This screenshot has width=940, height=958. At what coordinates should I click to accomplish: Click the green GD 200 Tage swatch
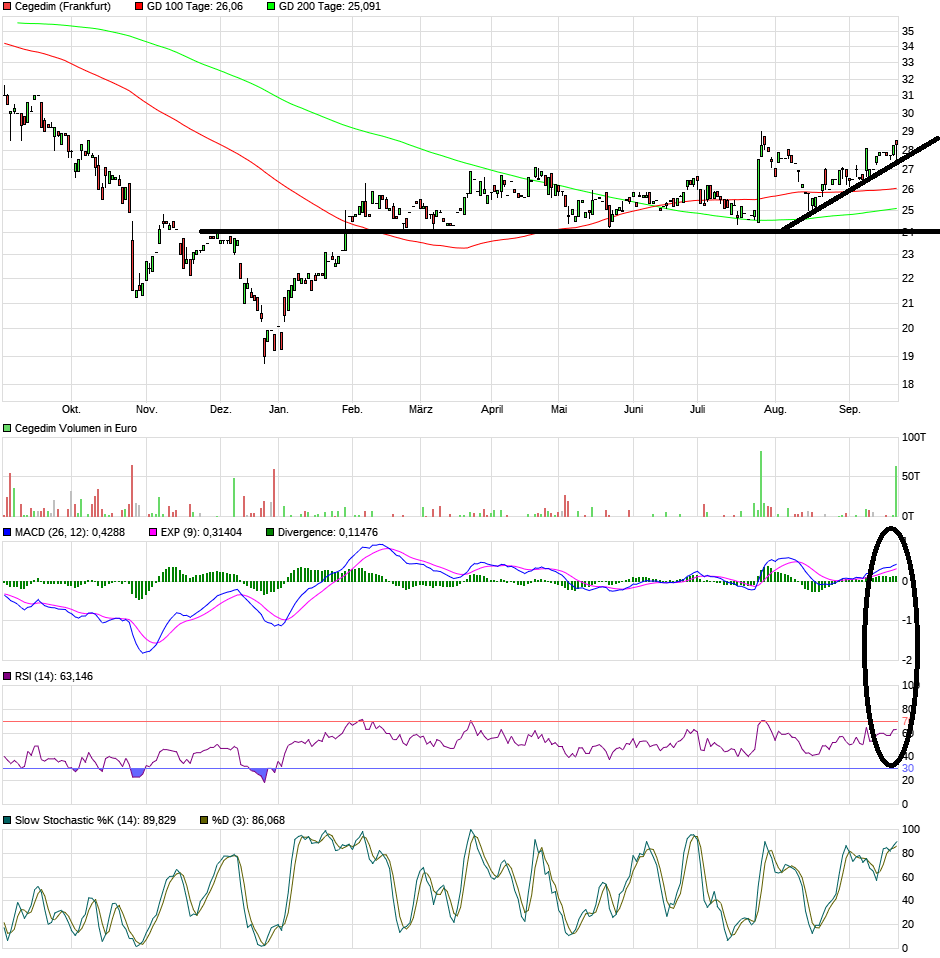tap(271, 6)
